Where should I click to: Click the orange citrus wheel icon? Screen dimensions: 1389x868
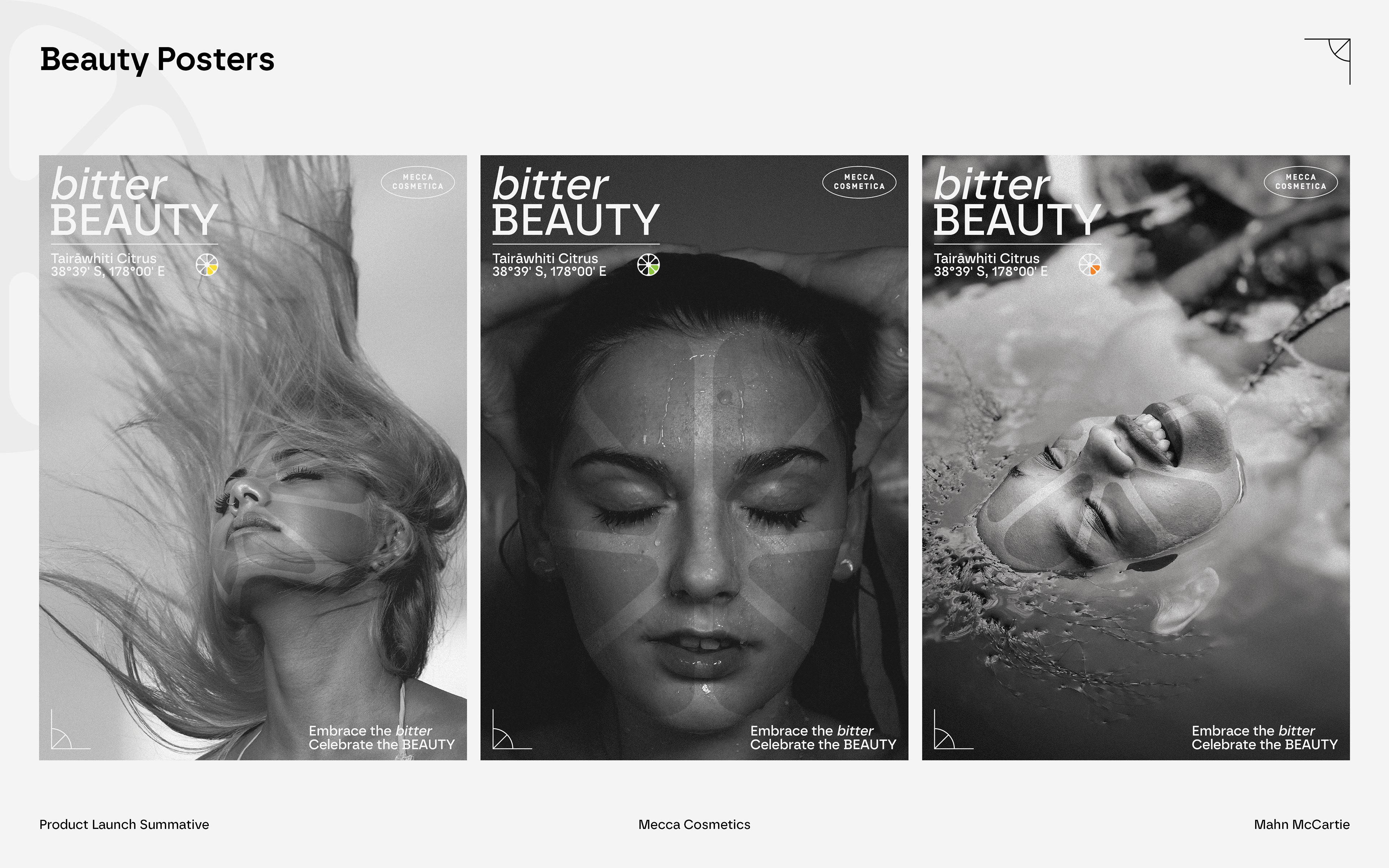tap(1089, 265)
